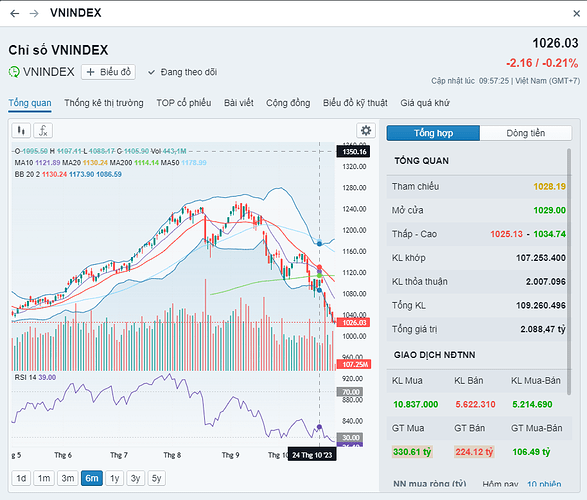Set chart range to 6m
The height and width of the screenshot is (500, 587).
click(92, 478)
